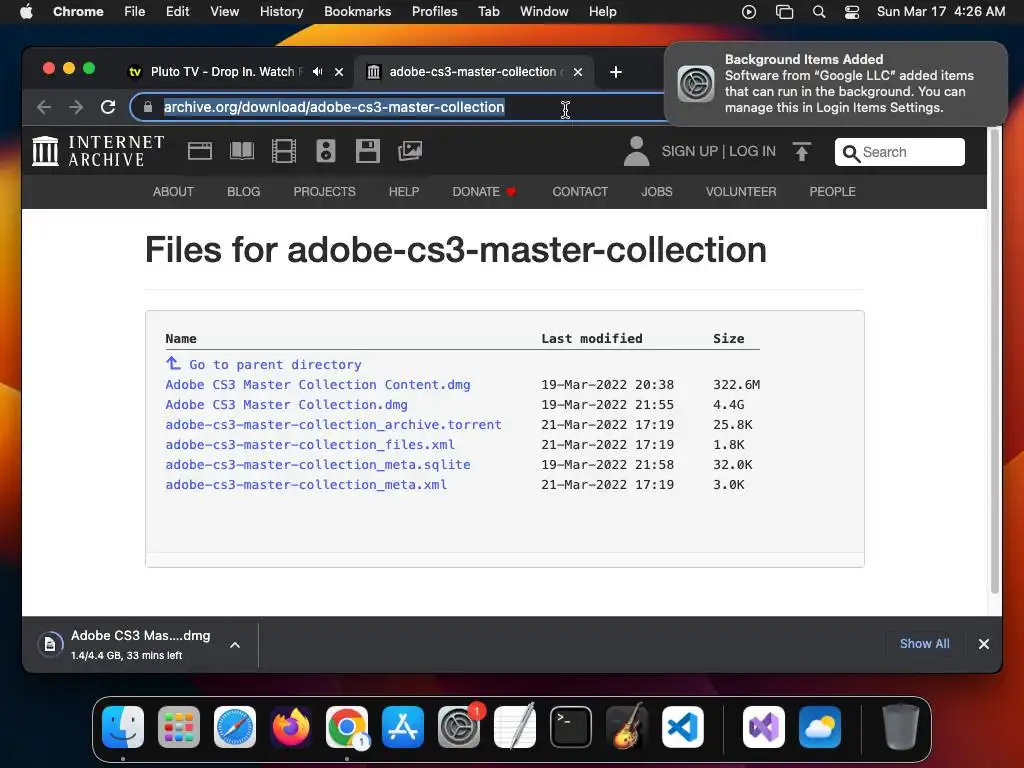Open the ABOUT page
The image size is (1024, 768).
[173, 192]
